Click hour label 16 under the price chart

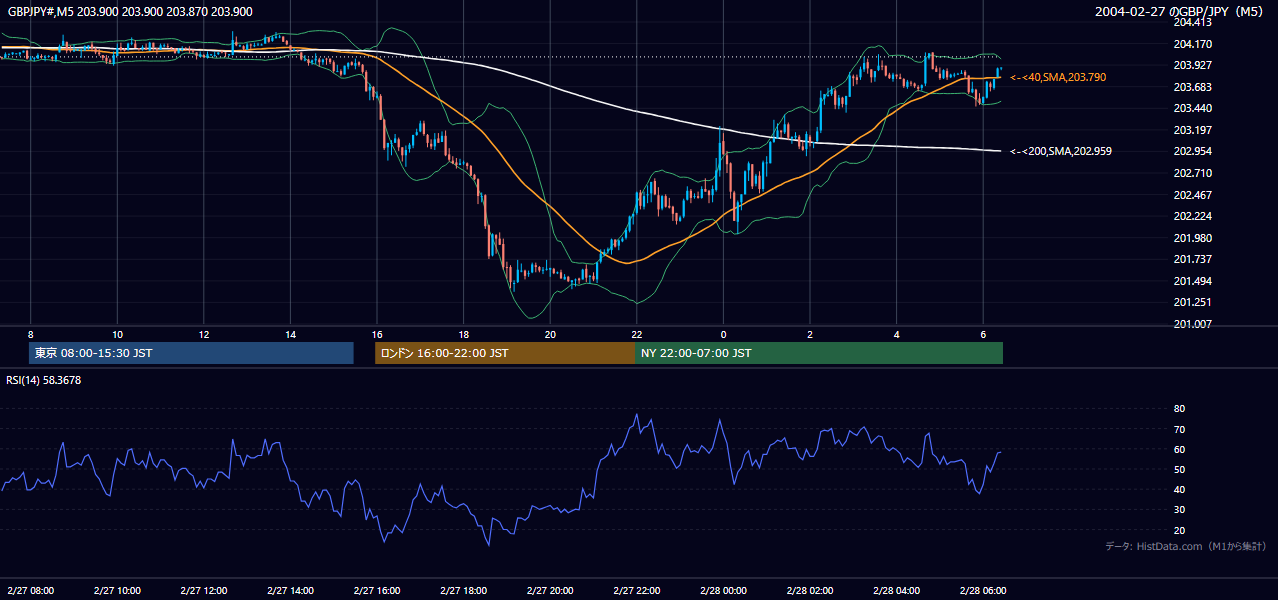pyautogui.click(x=377, y=334)
